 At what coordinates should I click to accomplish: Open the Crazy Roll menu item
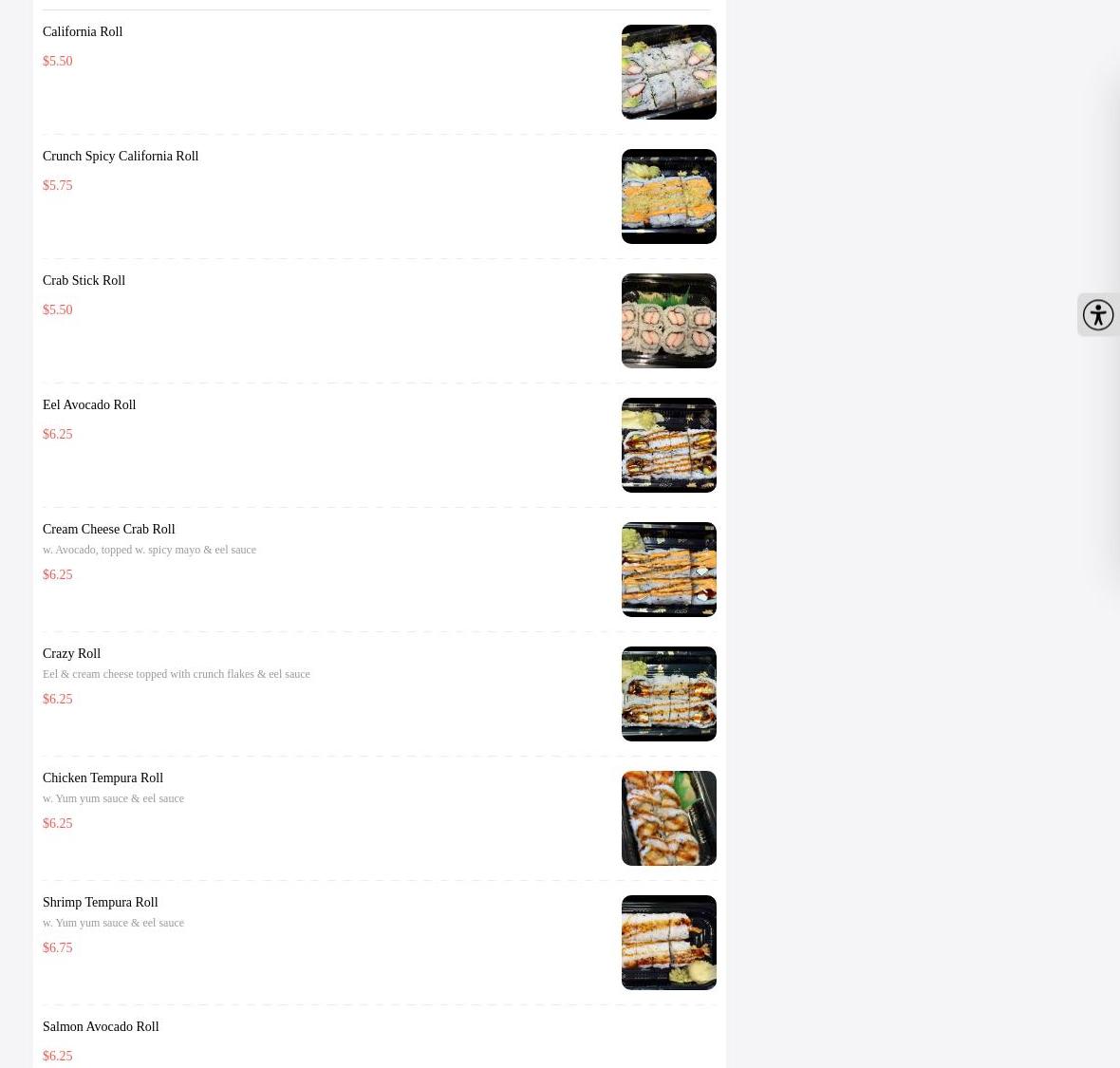[x=71, y=653]
